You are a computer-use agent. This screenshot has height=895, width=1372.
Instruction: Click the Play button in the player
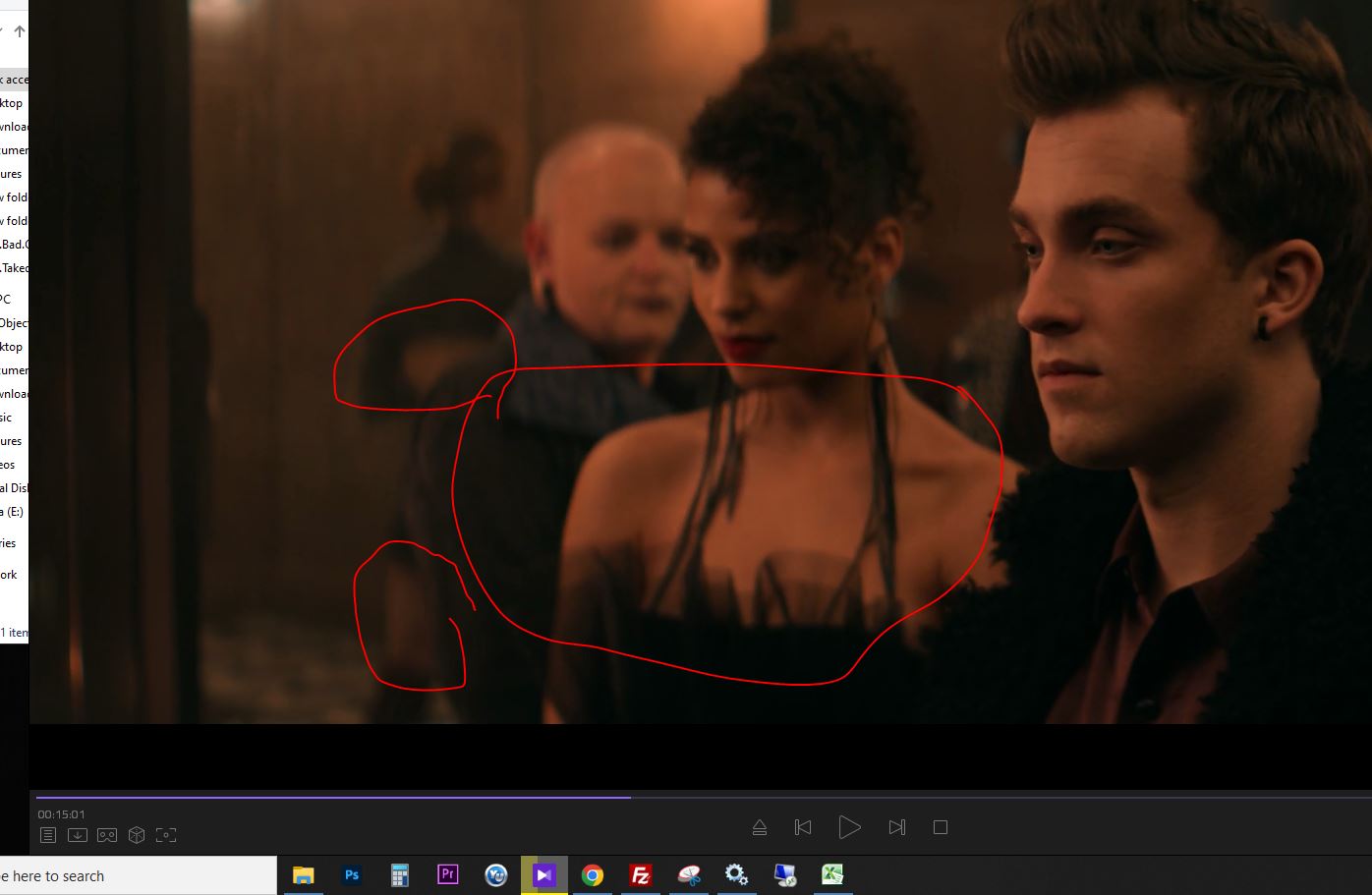849,827
